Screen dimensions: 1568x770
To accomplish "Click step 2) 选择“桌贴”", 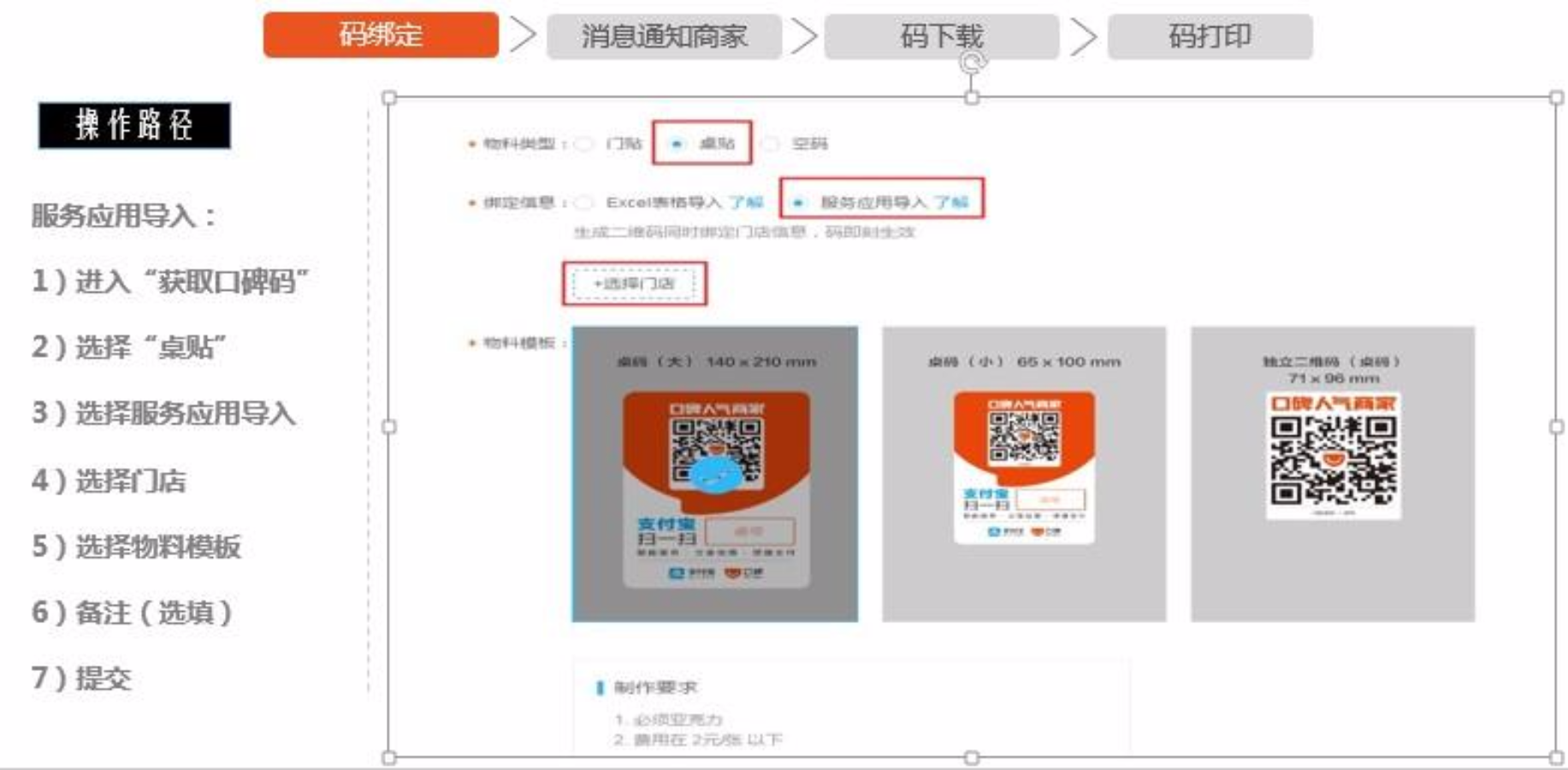I will coord(129,347).
